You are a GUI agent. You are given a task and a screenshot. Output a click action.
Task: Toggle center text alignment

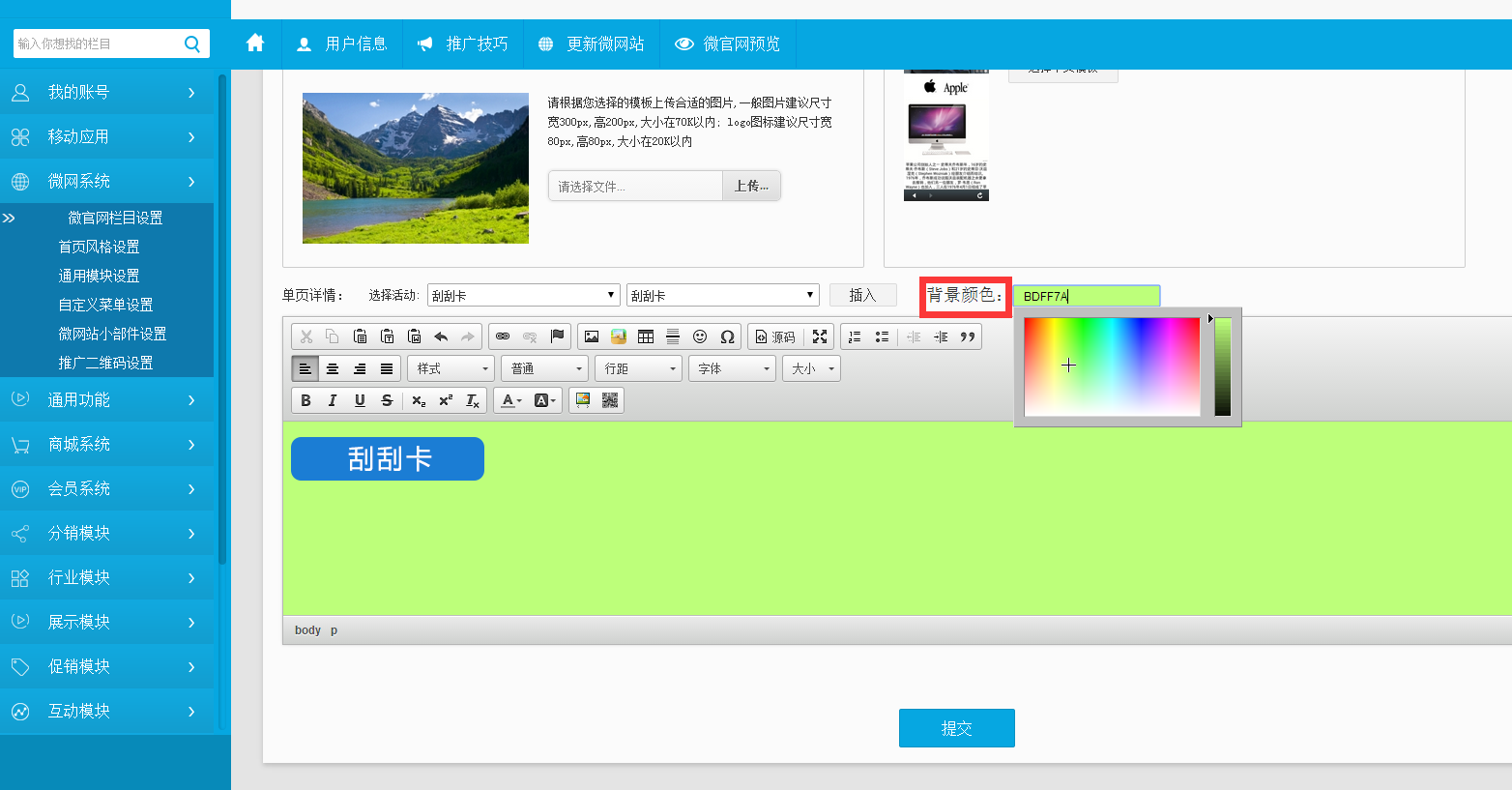(x=333, y=368)
